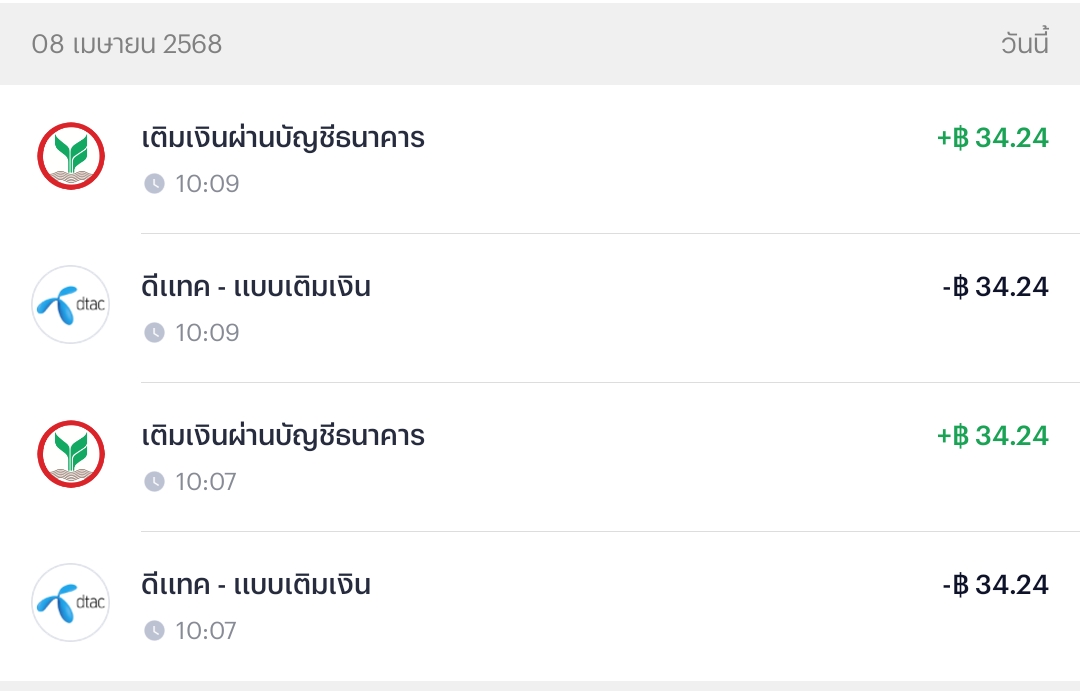1080x691 pixels.
Task: Tap the 10:07 time under bank top-up
Action: (206, 482)
